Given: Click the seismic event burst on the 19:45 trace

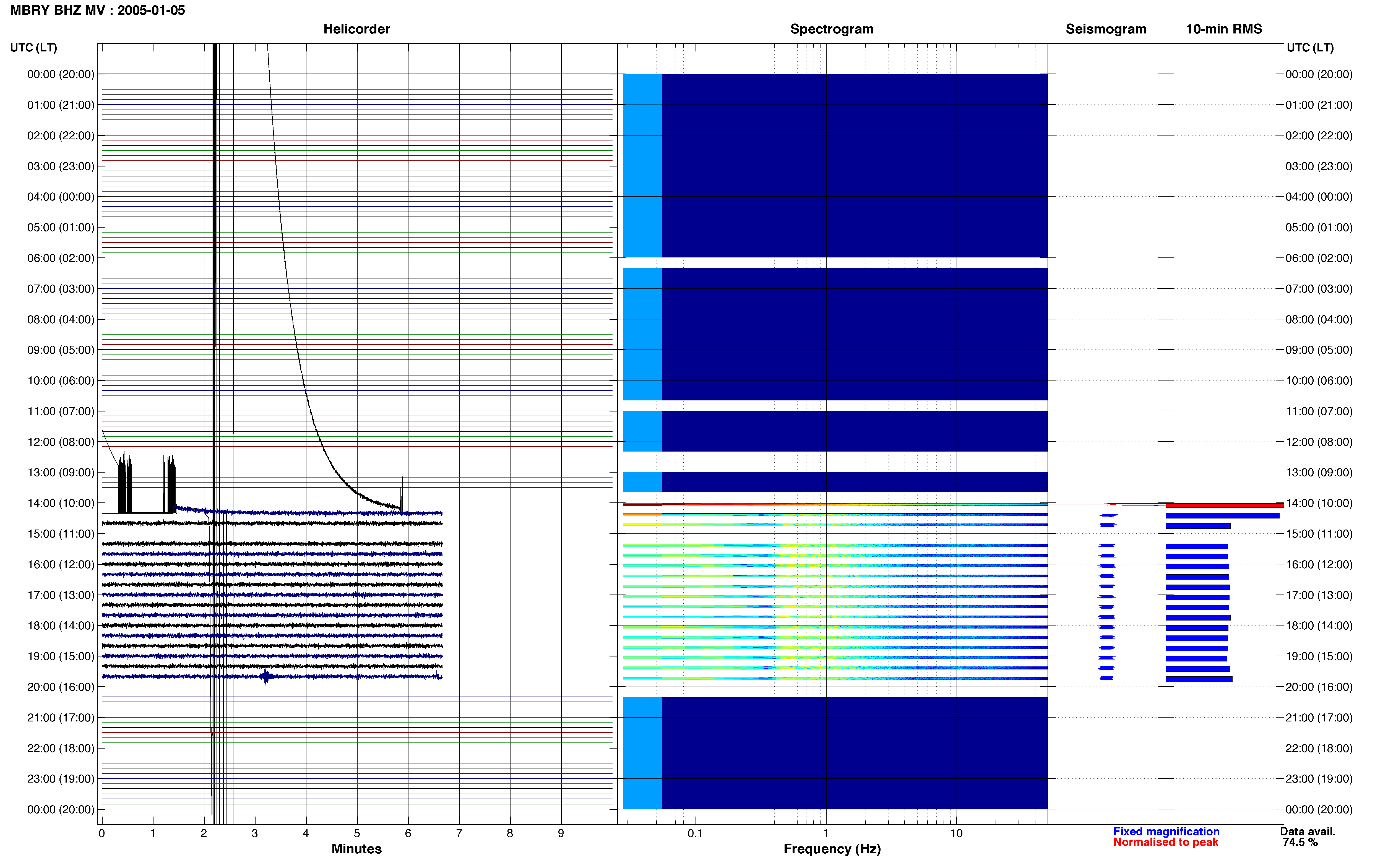Looking at the screenshot, I should coord(265,677).
